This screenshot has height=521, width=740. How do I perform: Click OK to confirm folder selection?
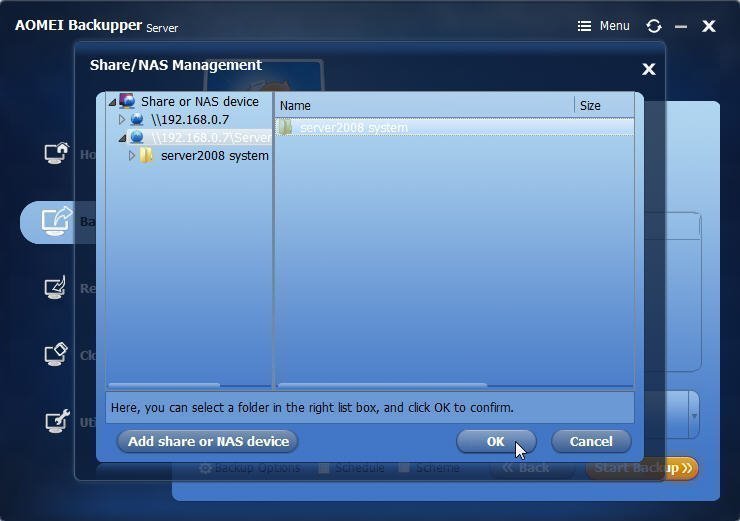[496, 442]
